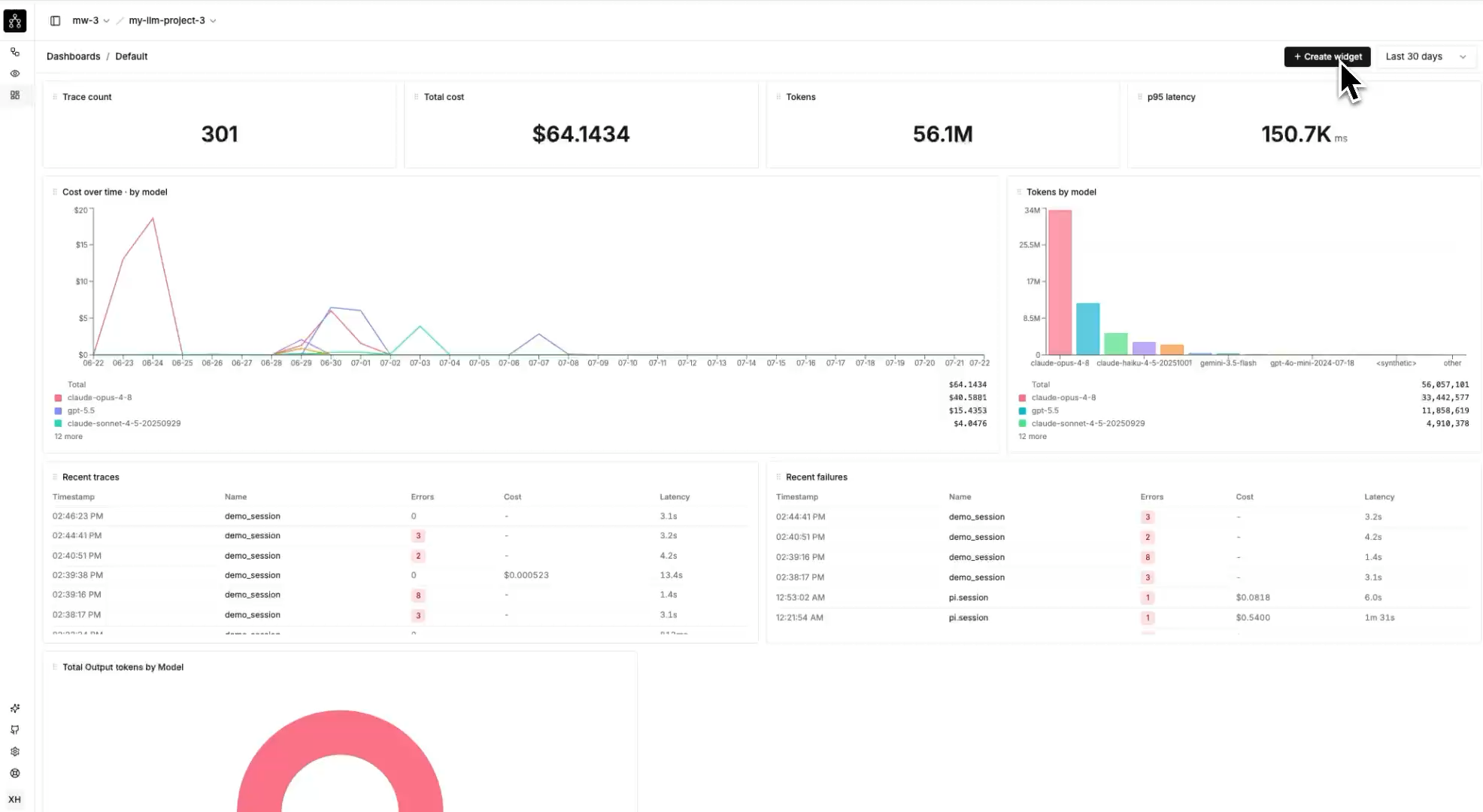Click the $0.000523 cost in Recent traces
The image size is (1483, 812).
tap(526, 575)
